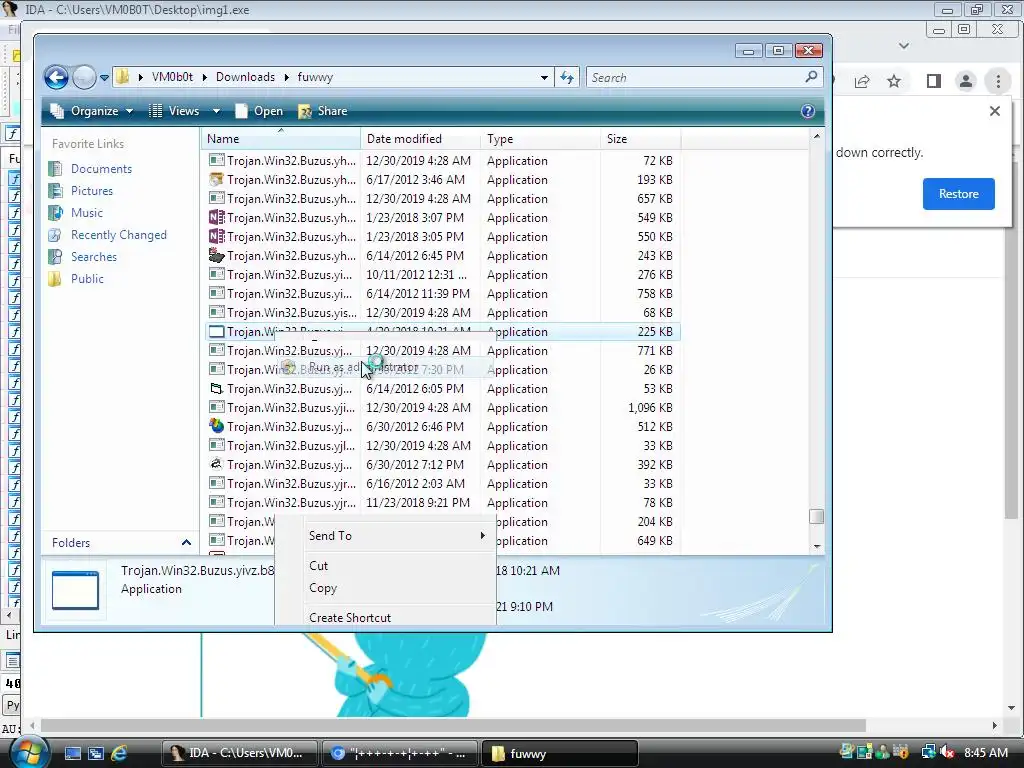Click VM0b0t in the address breadcrumb
This screenshot has height=768, width=1024.
172,77
